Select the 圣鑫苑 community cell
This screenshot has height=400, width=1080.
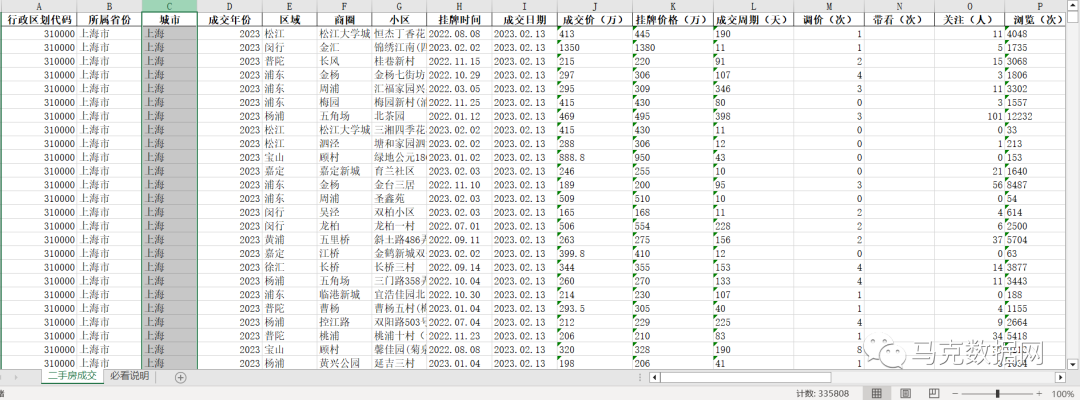(x=399, y=198)
